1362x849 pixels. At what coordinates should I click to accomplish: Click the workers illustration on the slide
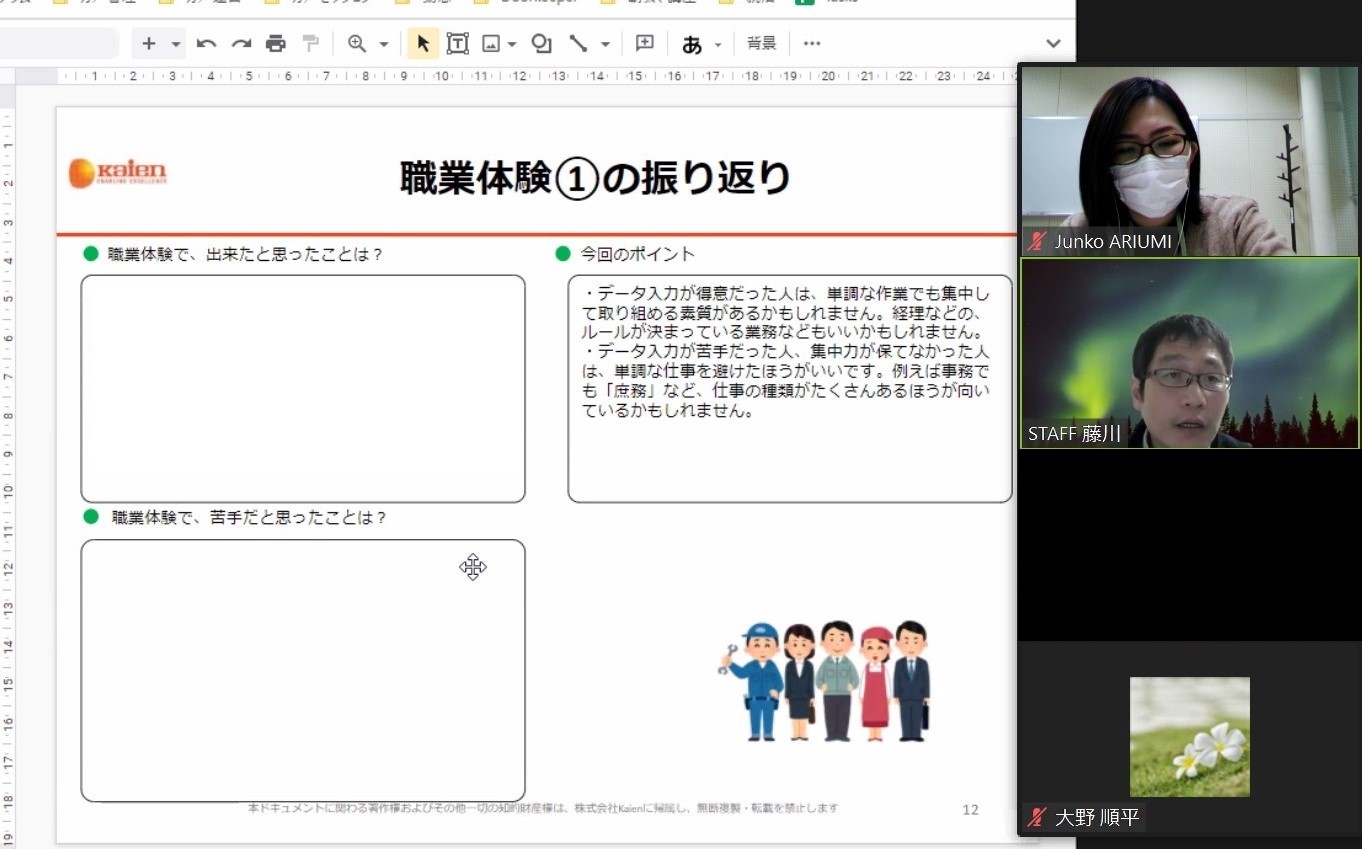coord(825,680)
